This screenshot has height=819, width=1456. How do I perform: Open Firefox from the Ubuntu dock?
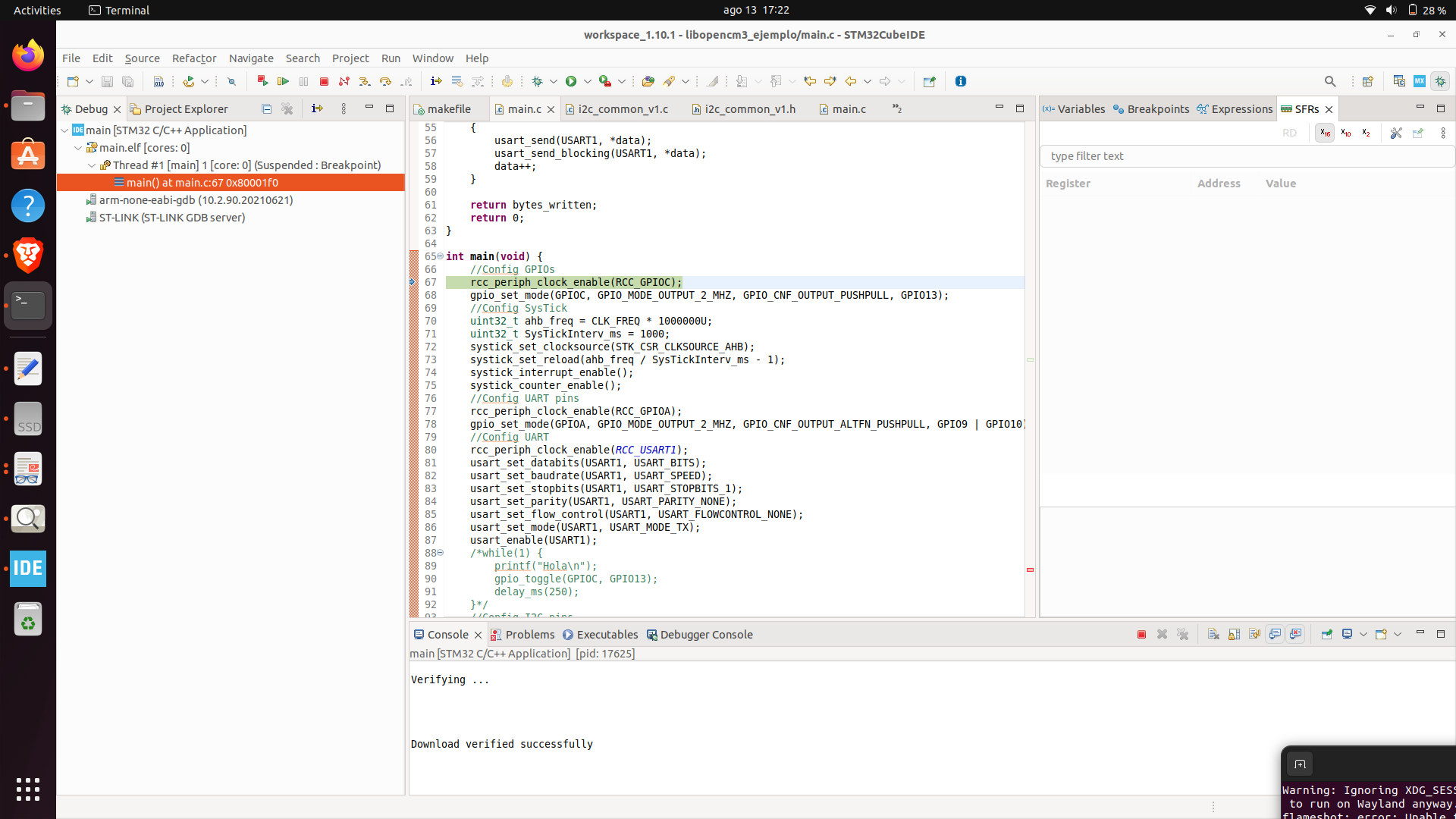click(28, 56)
